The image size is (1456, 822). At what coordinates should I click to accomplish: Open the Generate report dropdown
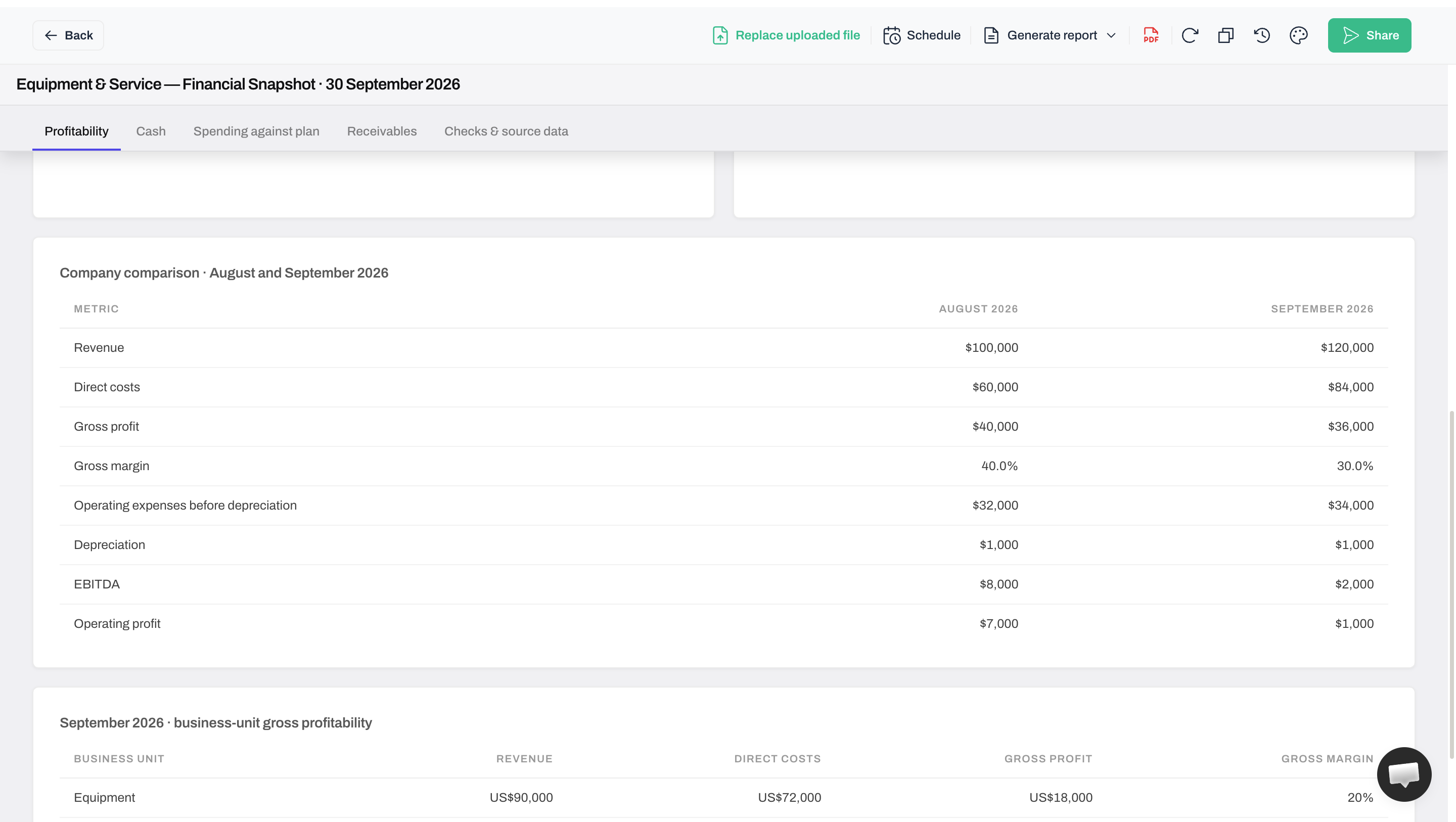[1050, 35]
